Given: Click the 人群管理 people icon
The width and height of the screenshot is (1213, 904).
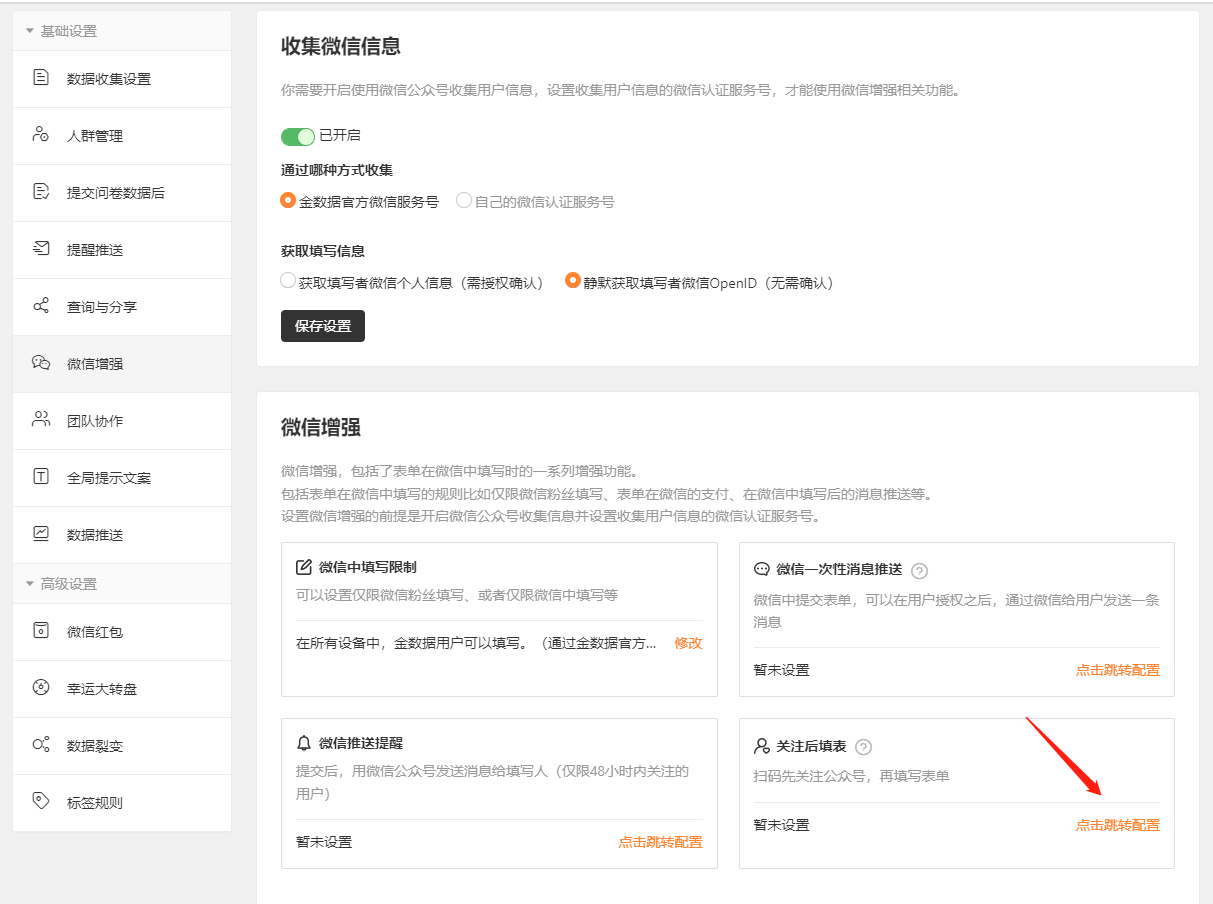Looking at the screenshot, I should coord(41,135).
